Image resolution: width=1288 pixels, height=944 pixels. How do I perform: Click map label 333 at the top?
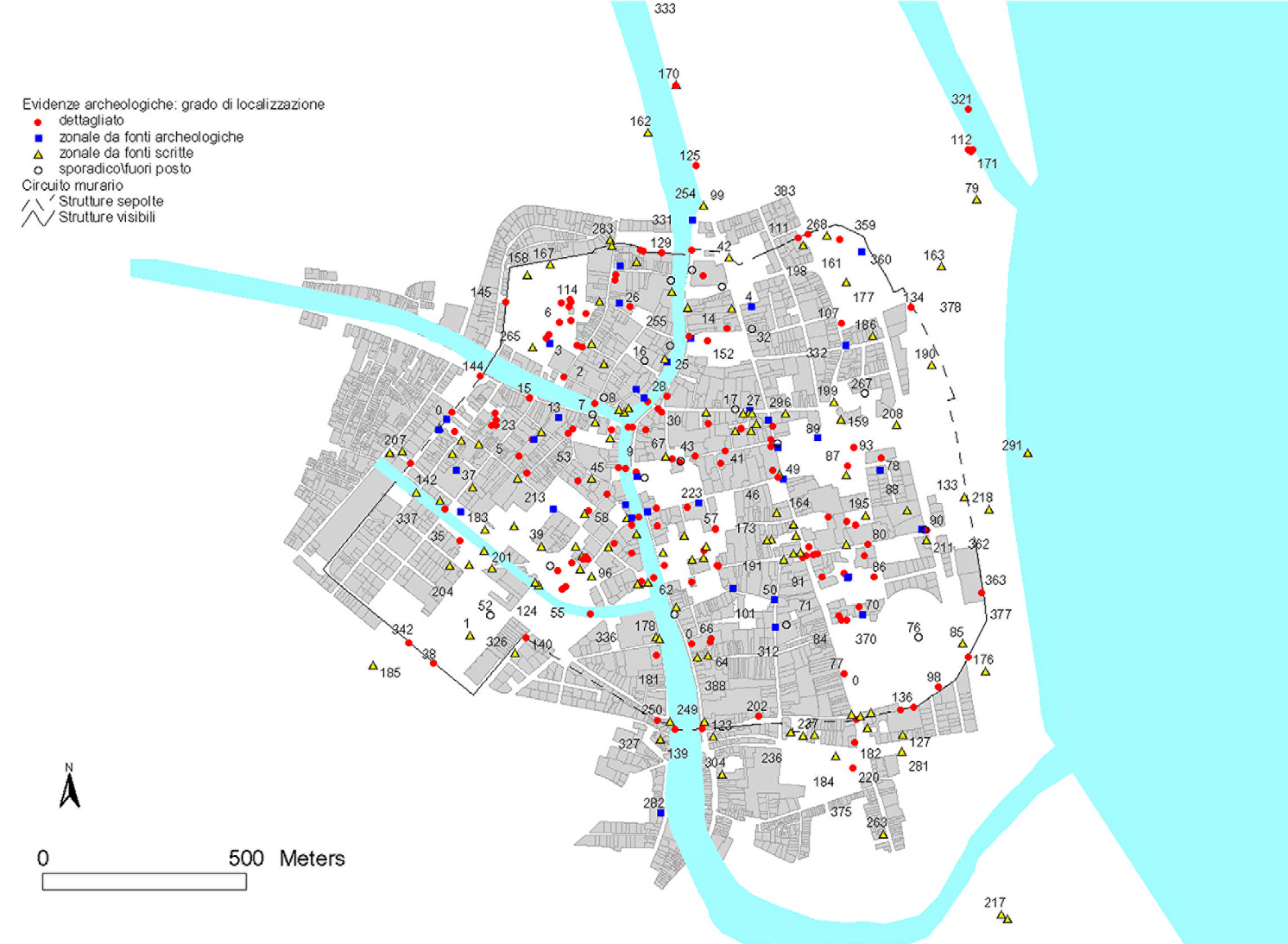point(665,9)
